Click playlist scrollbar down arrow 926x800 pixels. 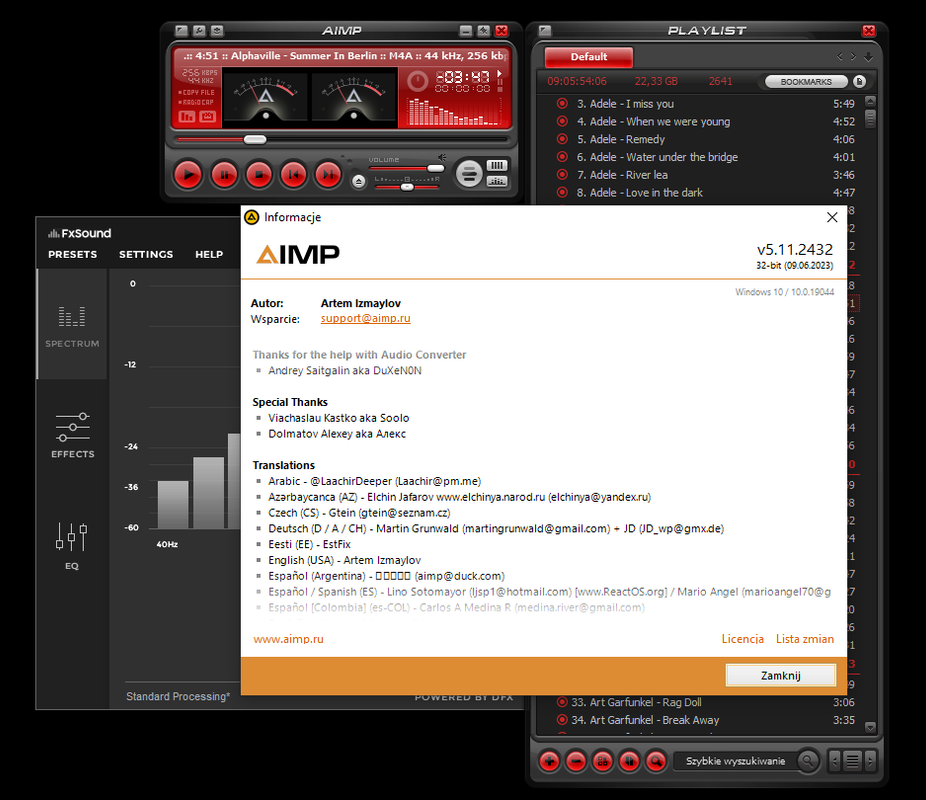[870, 727]
